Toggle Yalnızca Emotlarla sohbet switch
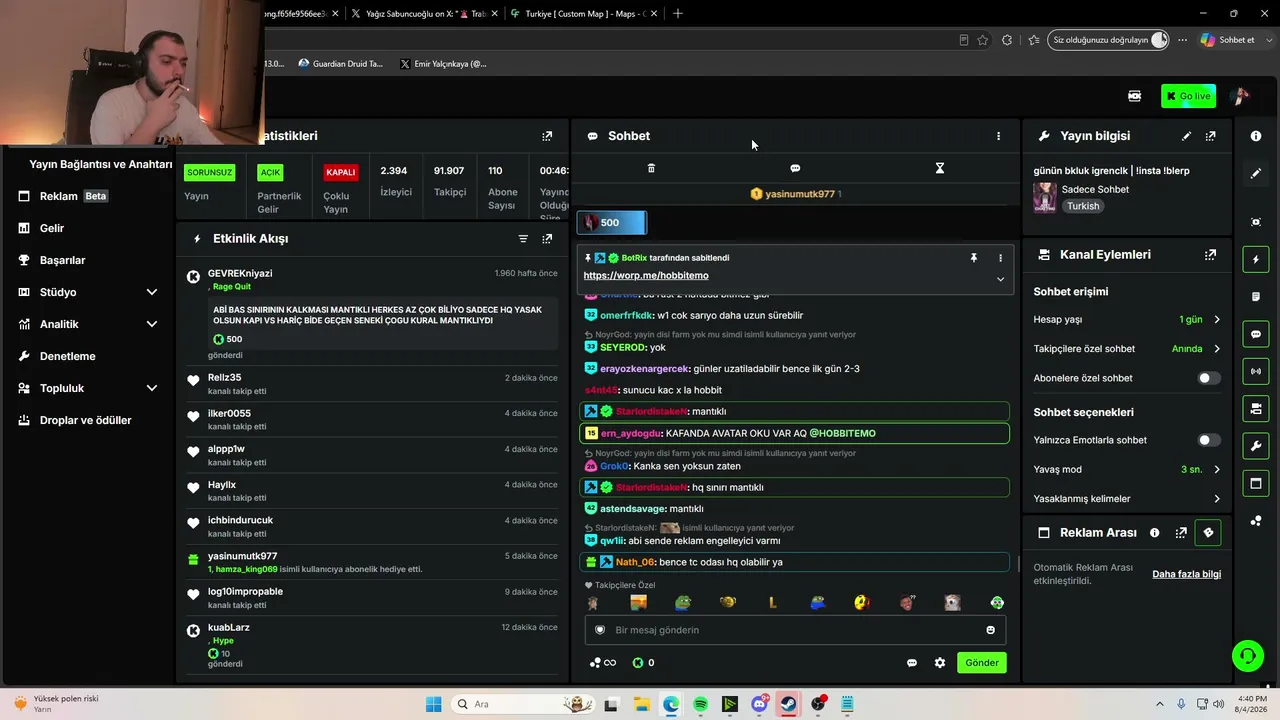Screen dimensions: 1280x720 click(x=1209, y=440)
